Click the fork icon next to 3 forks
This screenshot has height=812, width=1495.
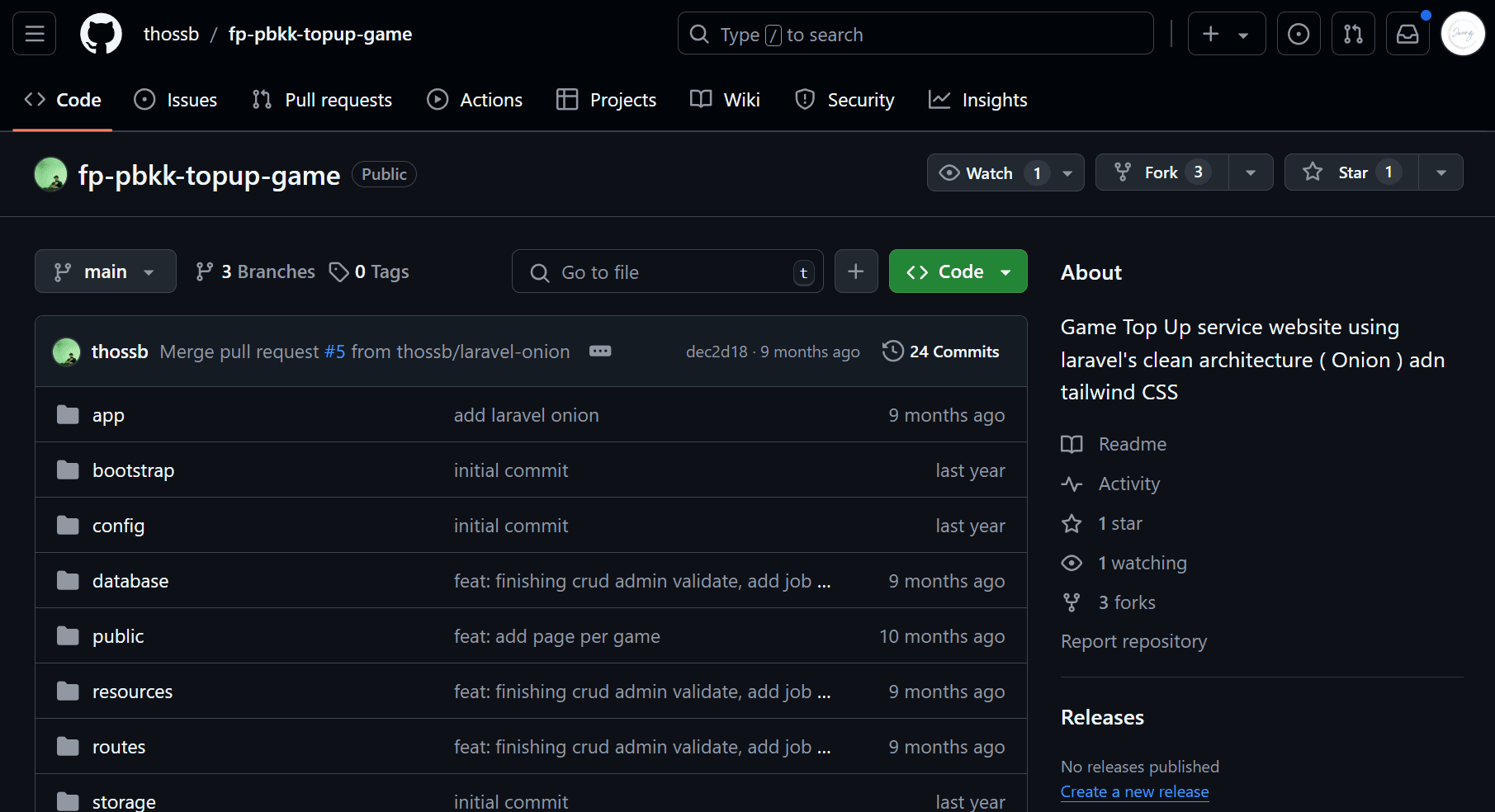tap(1072, 602)
